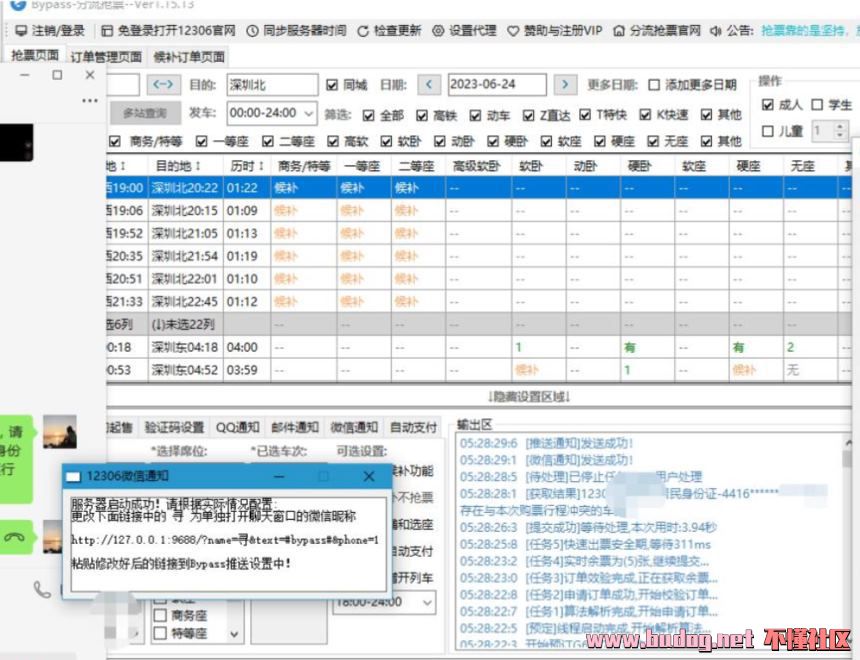Image resolution: width=860 pixels, height=660 pixels.
Task: Click 候补 under 商务/特等 in highlighted row
Action: [286, 188]
